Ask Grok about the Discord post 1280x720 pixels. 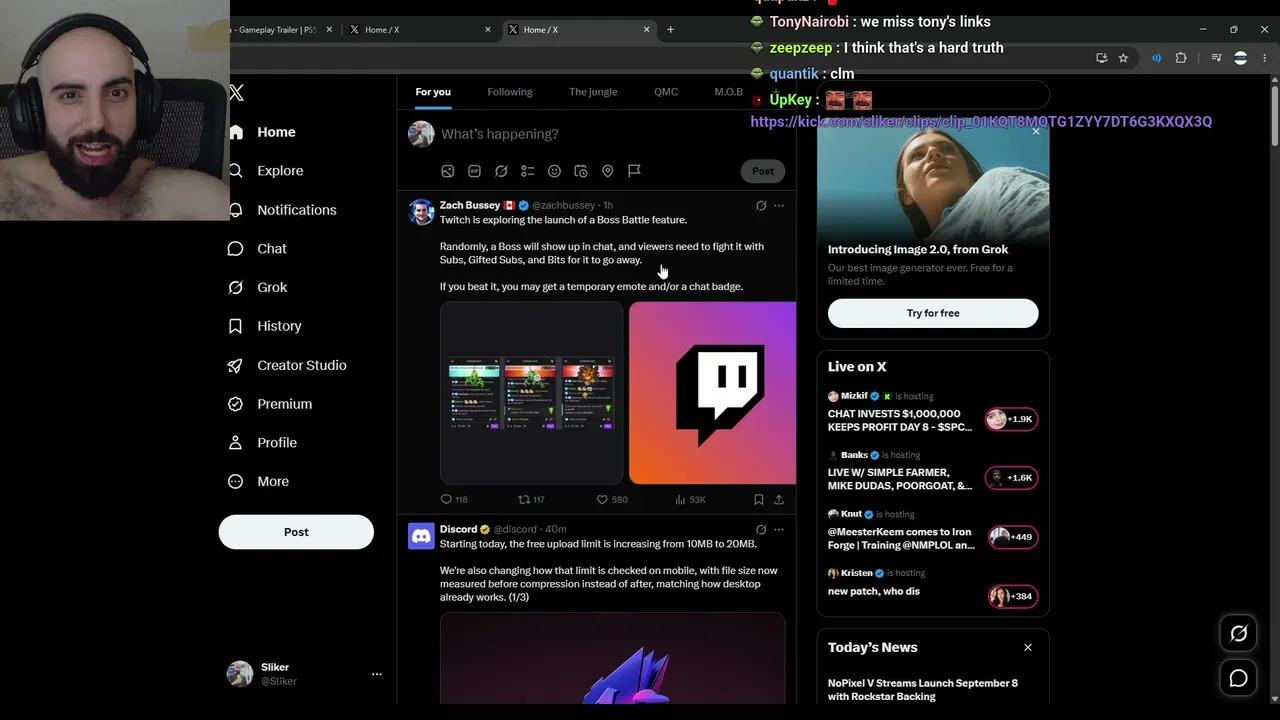pyautogui.click(x=761, y=530)
